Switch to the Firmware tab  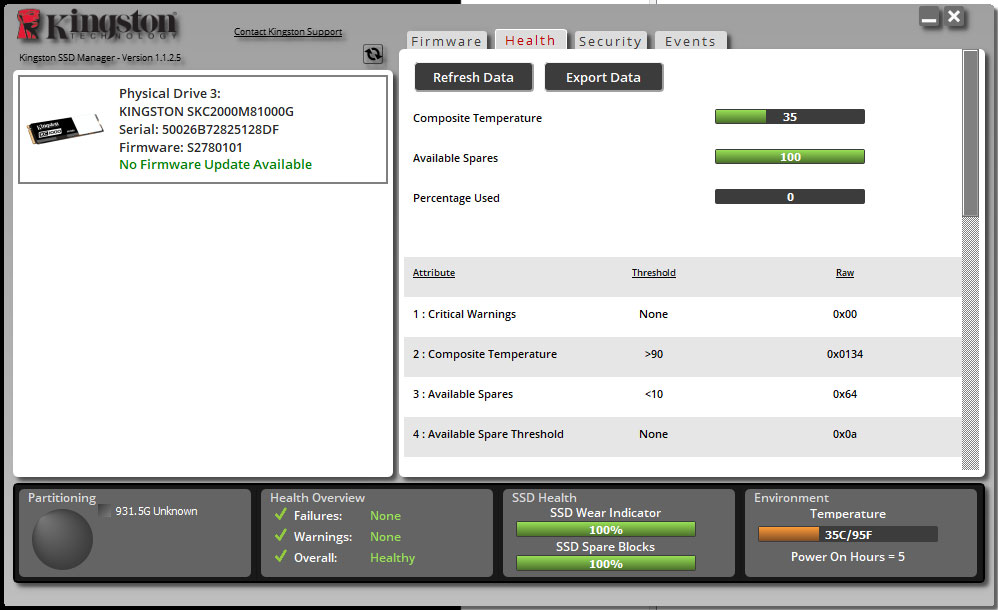pyautogui.click(x=447, y=41)
